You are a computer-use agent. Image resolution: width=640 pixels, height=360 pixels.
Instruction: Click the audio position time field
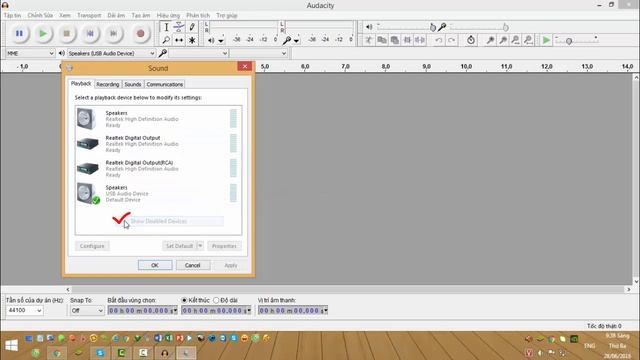pos(293,311)
